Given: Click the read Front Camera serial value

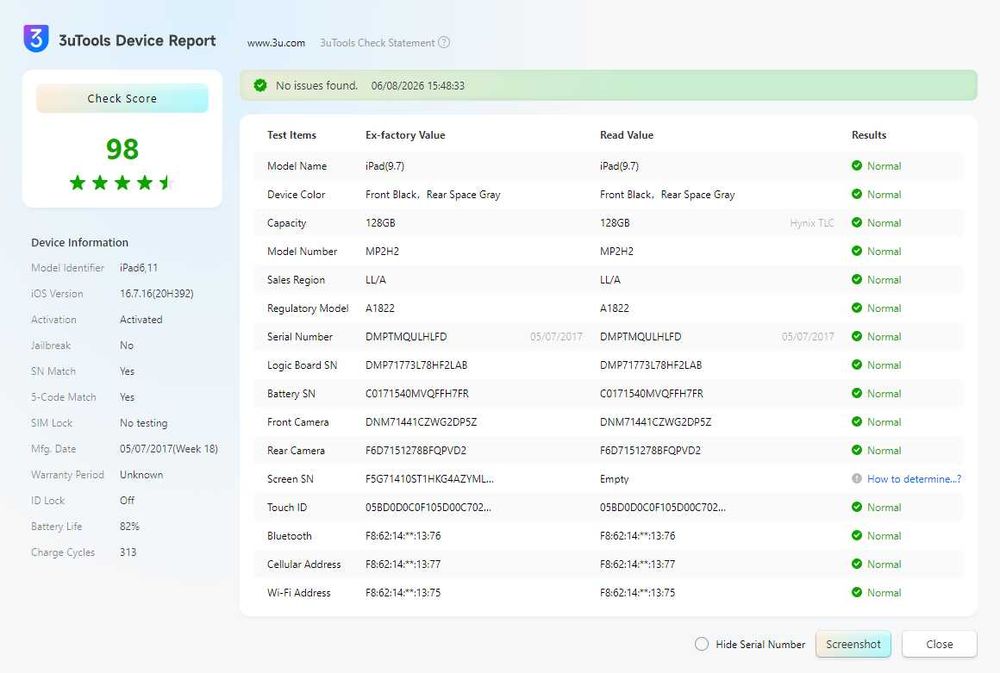Looking at the screenshot, I should pos(655,422).
